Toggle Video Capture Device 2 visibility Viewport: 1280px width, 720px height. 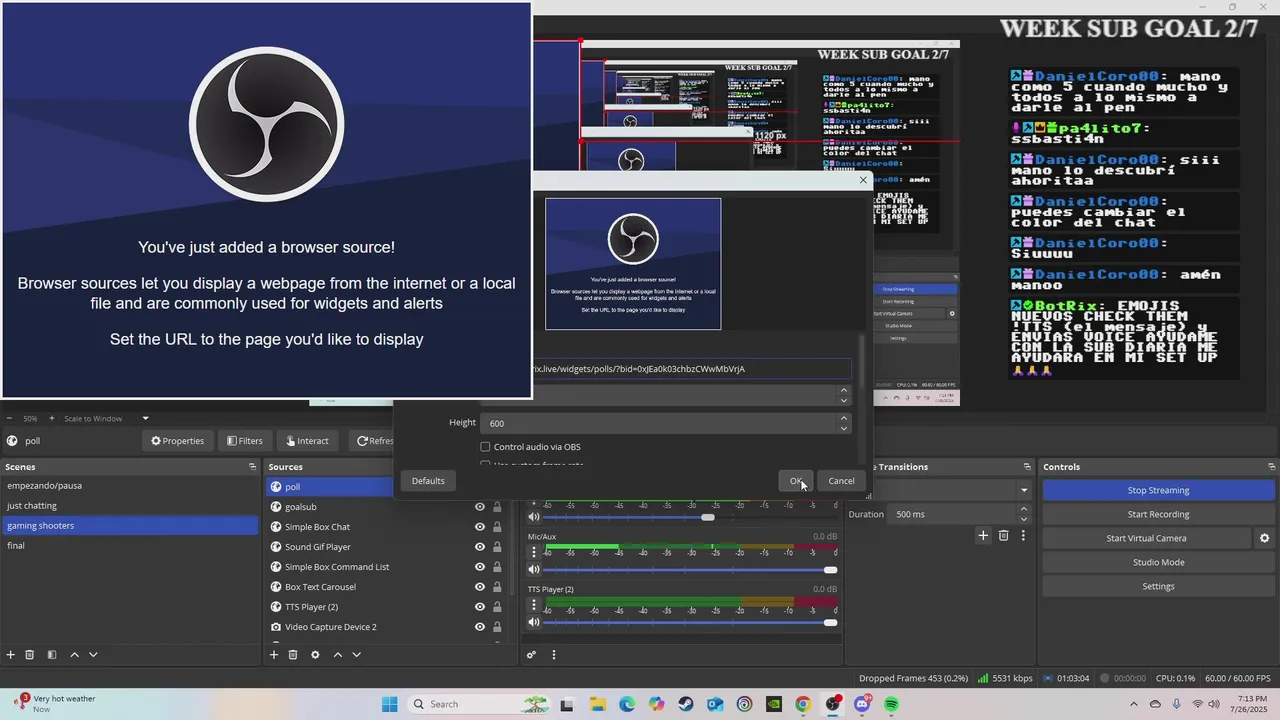(480, 627)
